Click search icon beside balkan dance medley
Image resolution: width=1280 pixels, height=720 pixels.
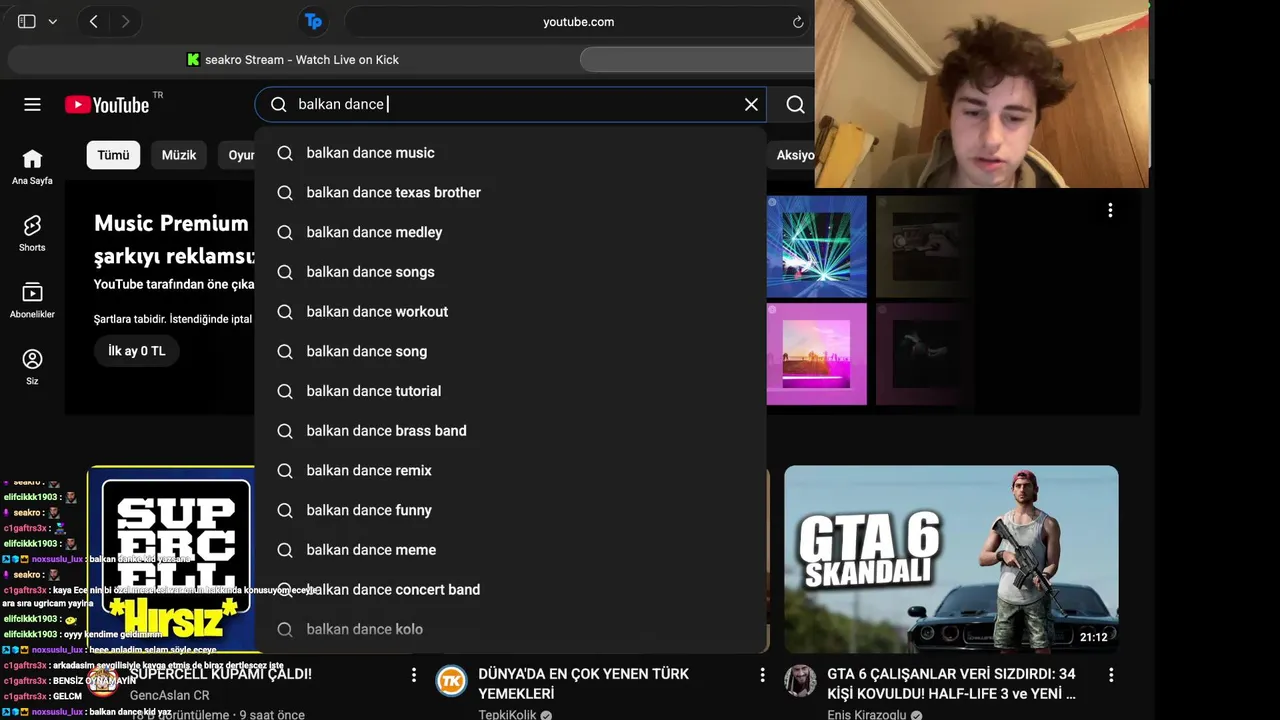point(285,232)
